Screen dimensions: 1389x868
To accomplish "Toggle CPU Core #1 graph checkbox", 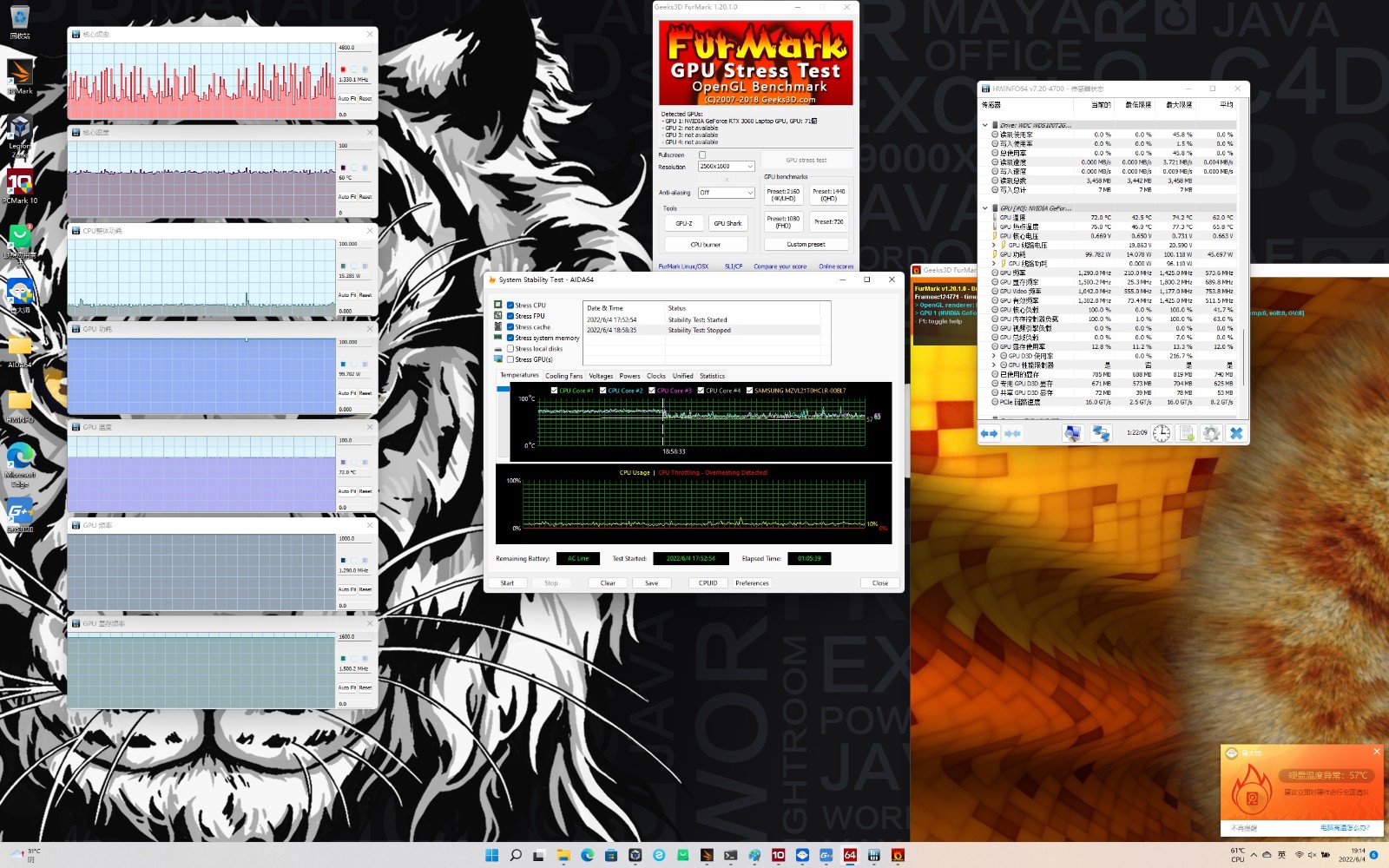I will (x=555, y=391).
